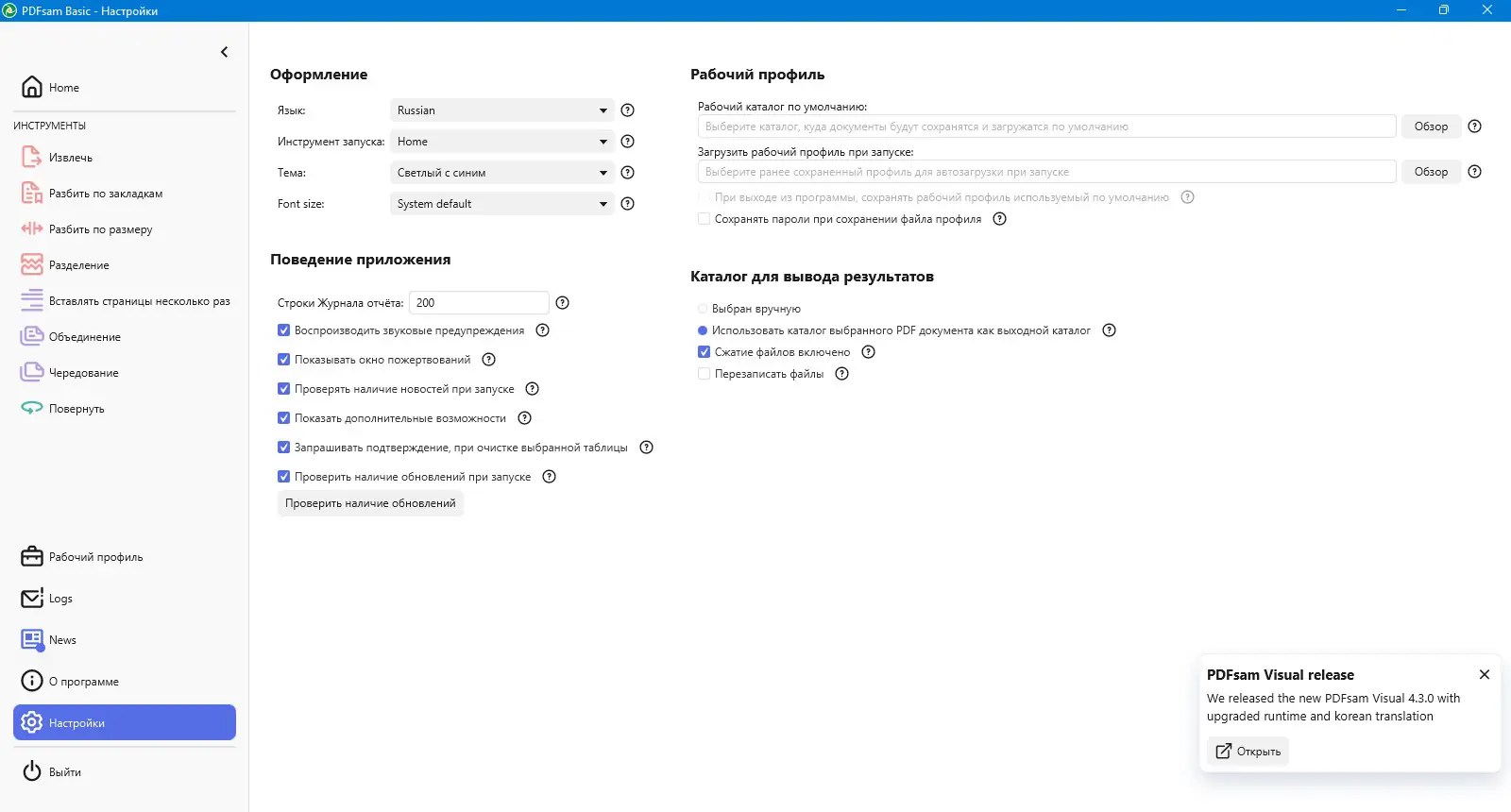Click the Проверить наличие обновлений button

(370, 503)
